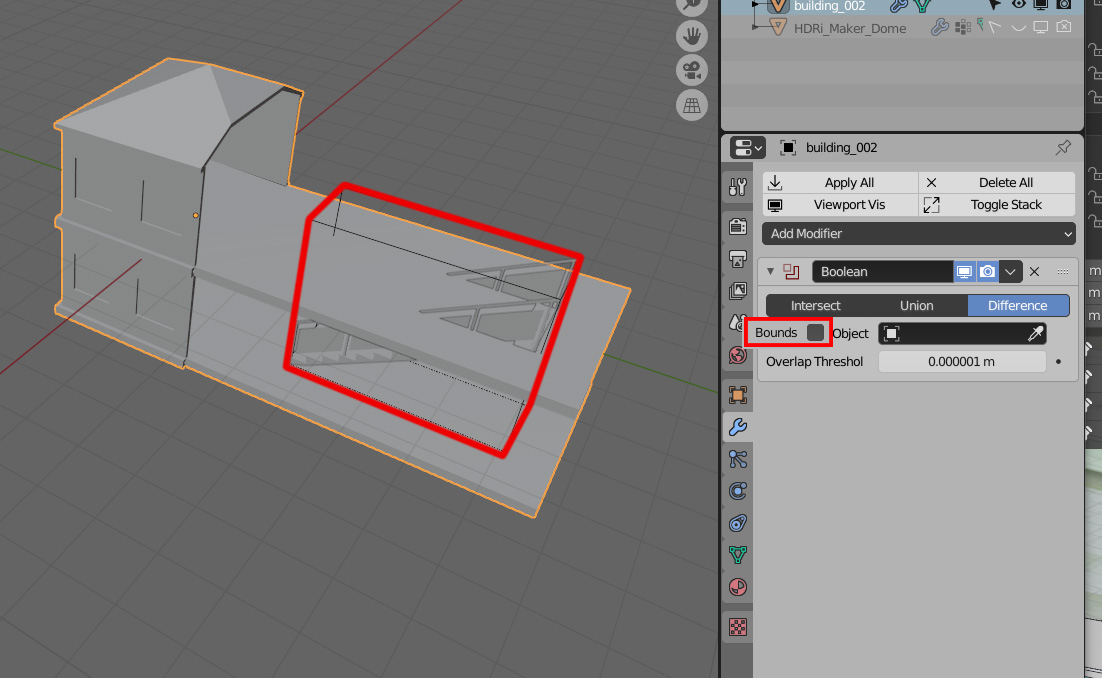The width and height of the screenshot is (1102, 678).
Task: Toggle Boolean modifier render display
Action: point(987,272)
